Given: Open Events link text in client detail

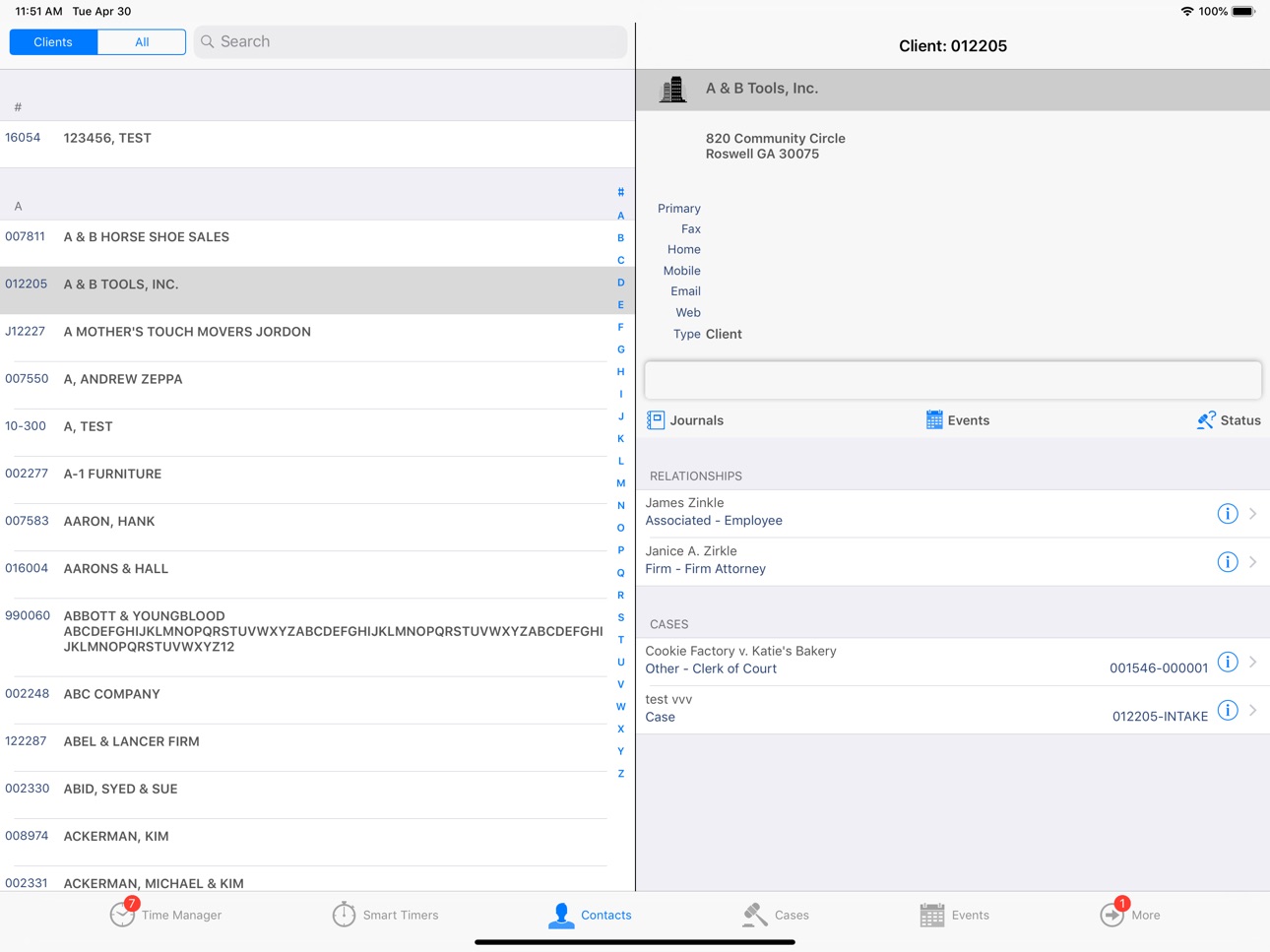Looking at the screenshot, I should click(969, 420).
